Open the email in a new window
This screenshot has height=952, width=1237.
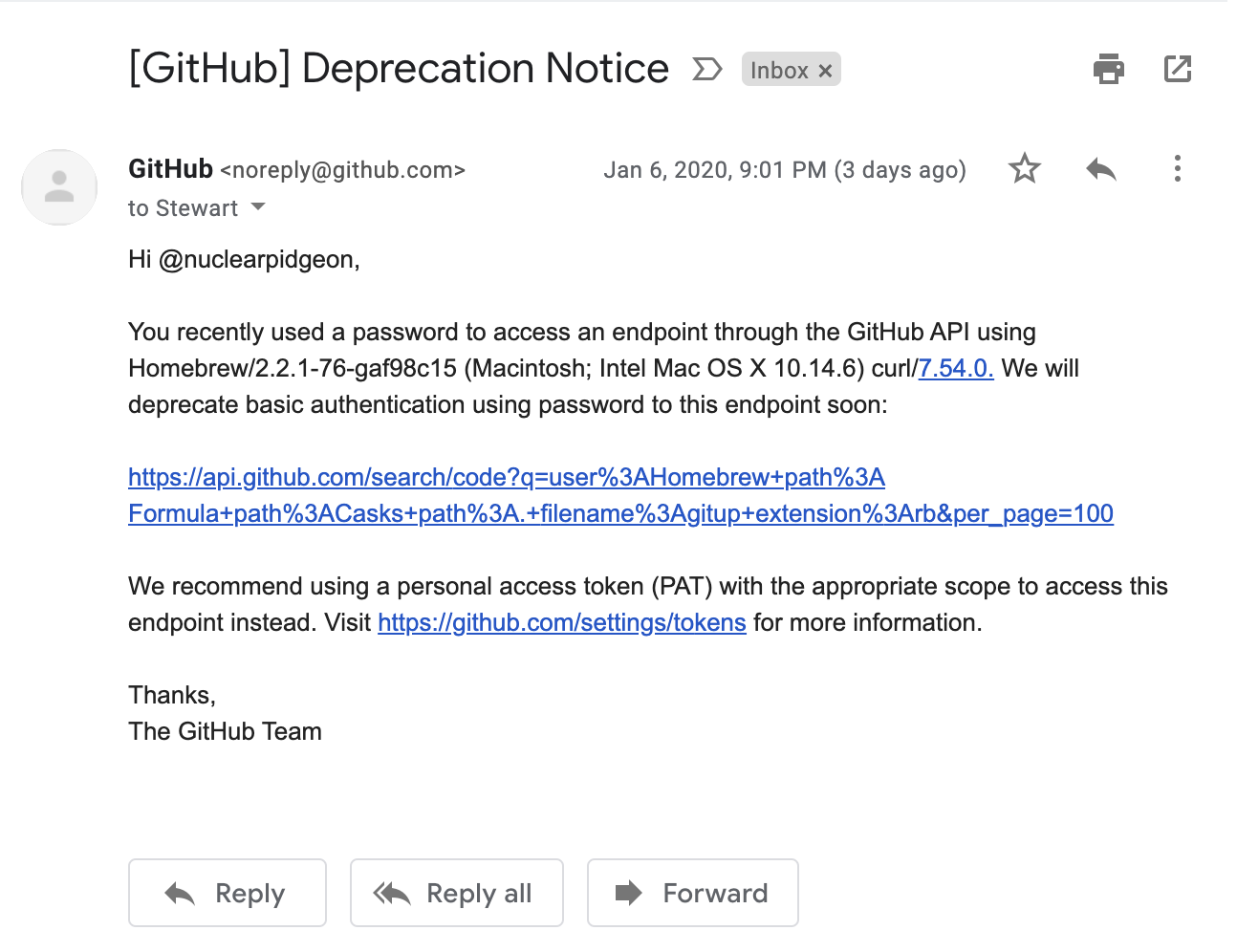tap(1178, 69)
